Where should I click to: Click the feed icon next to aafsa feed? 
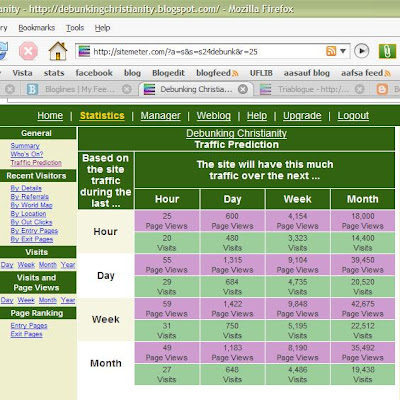[387, 73]
